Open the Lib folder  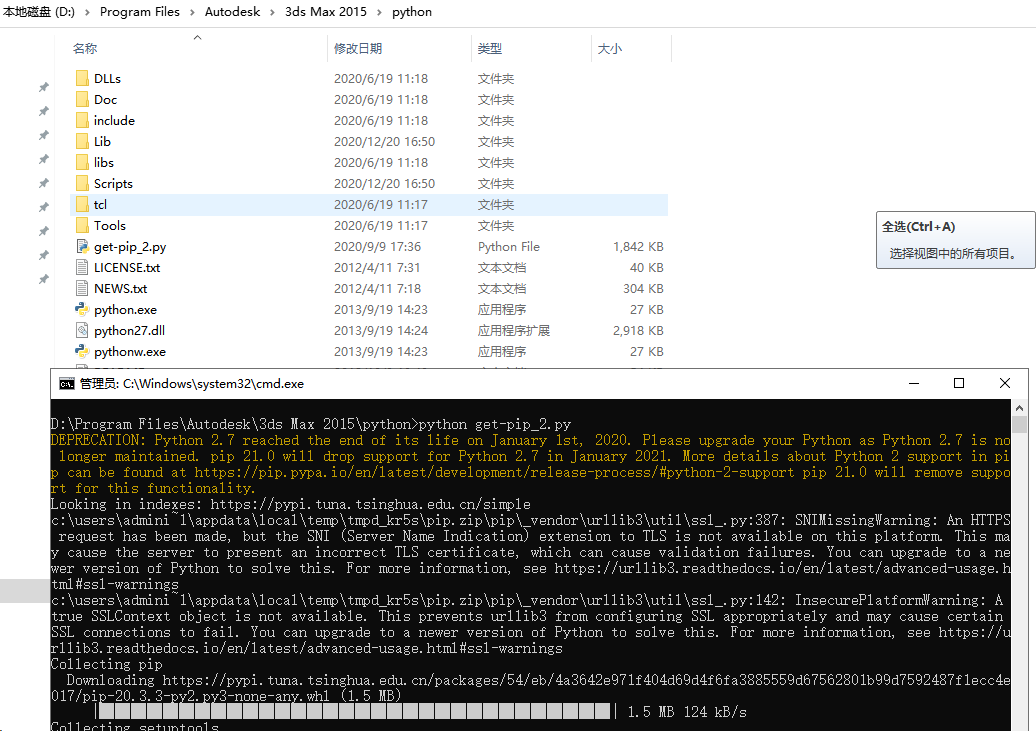point(97,141)
